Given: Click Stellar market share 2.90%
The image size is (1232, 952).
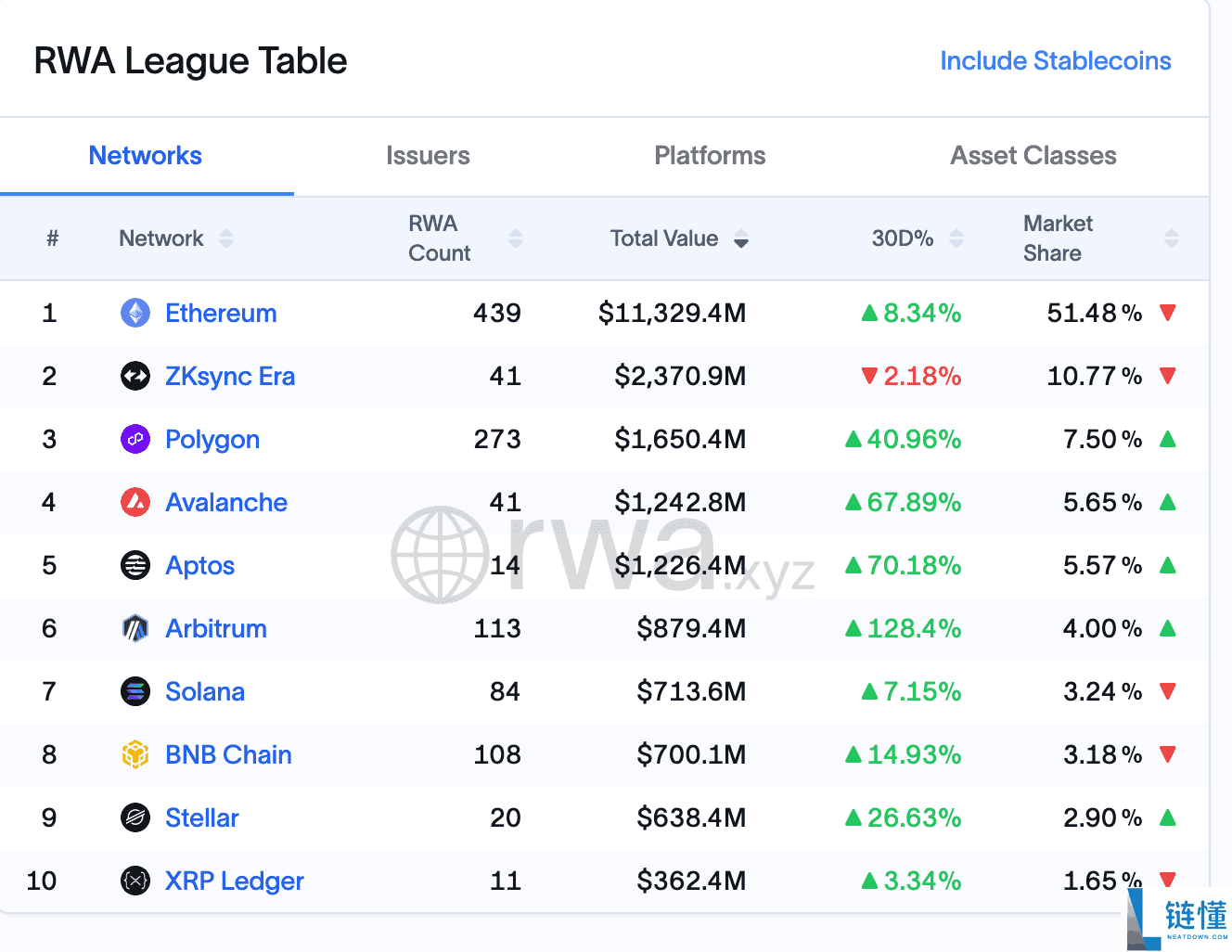Looking at the screenshot, I should pyautogui.click(x=1103, y=817).
